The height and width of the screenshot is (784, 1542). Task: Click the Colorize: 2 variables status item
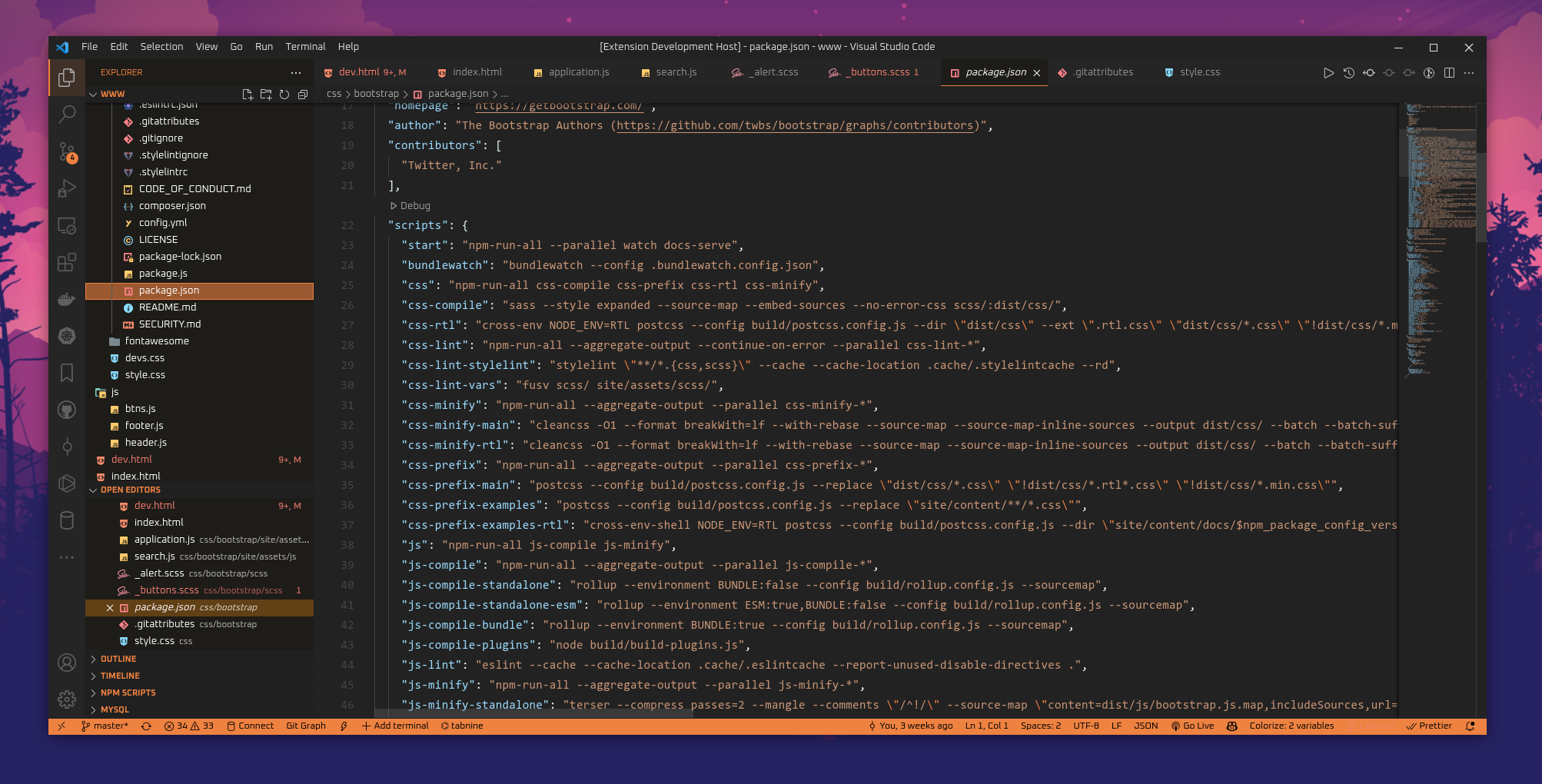(1291, 726)
